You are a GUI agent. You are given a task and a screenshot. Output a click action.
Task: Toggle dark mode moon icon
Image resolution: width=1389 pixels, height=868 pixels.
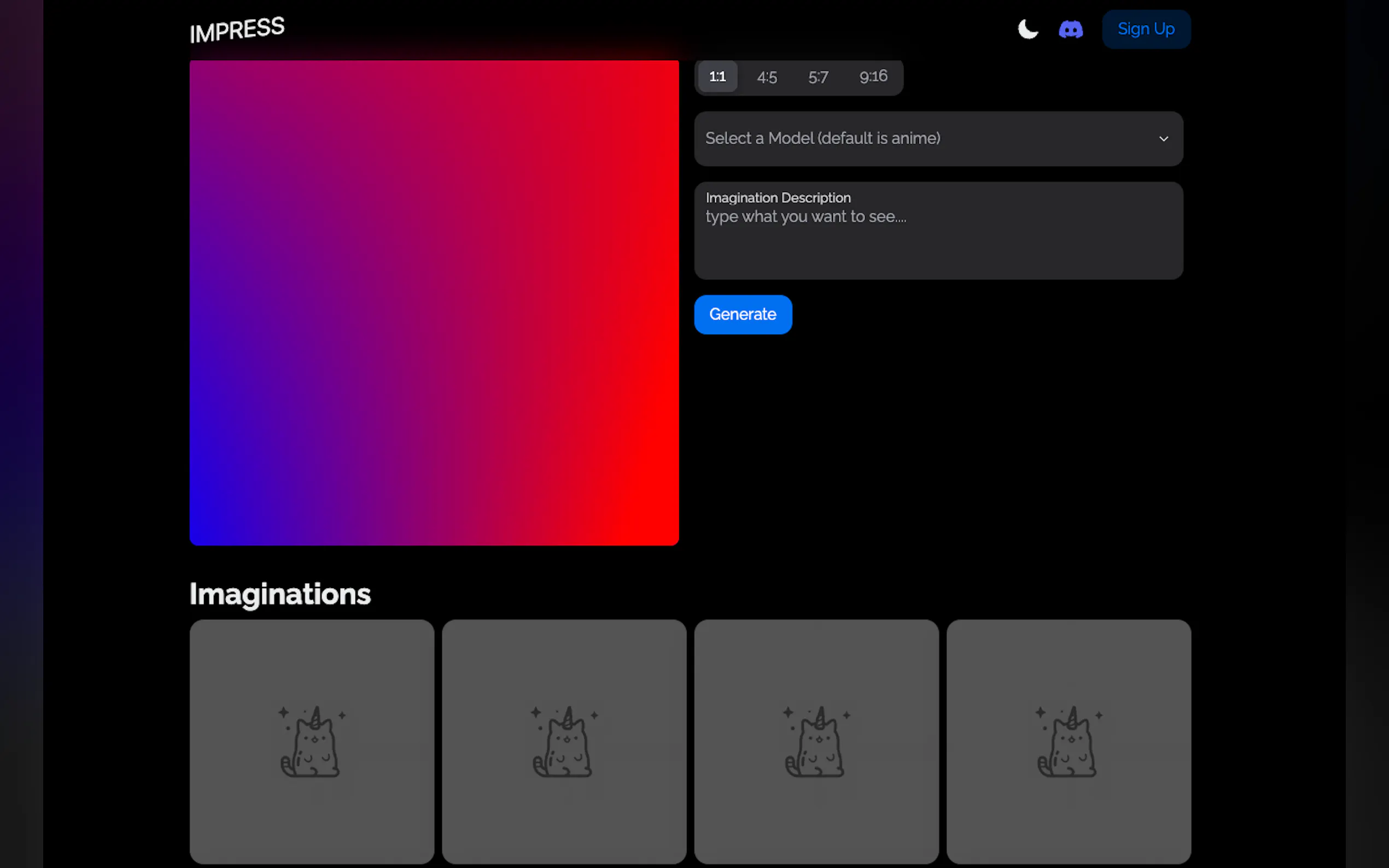(x=1027, y=29)
